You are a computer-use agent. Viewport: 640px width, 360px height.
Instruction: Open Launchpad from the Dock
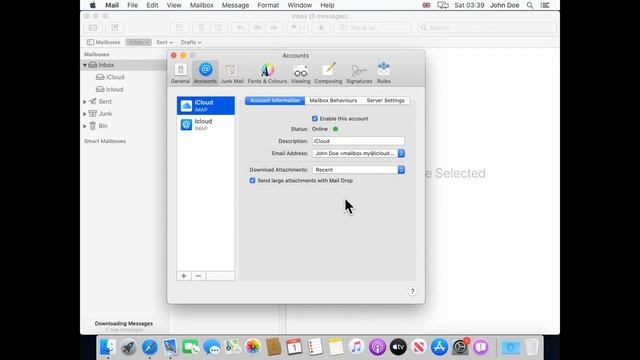tap(129, 347)
